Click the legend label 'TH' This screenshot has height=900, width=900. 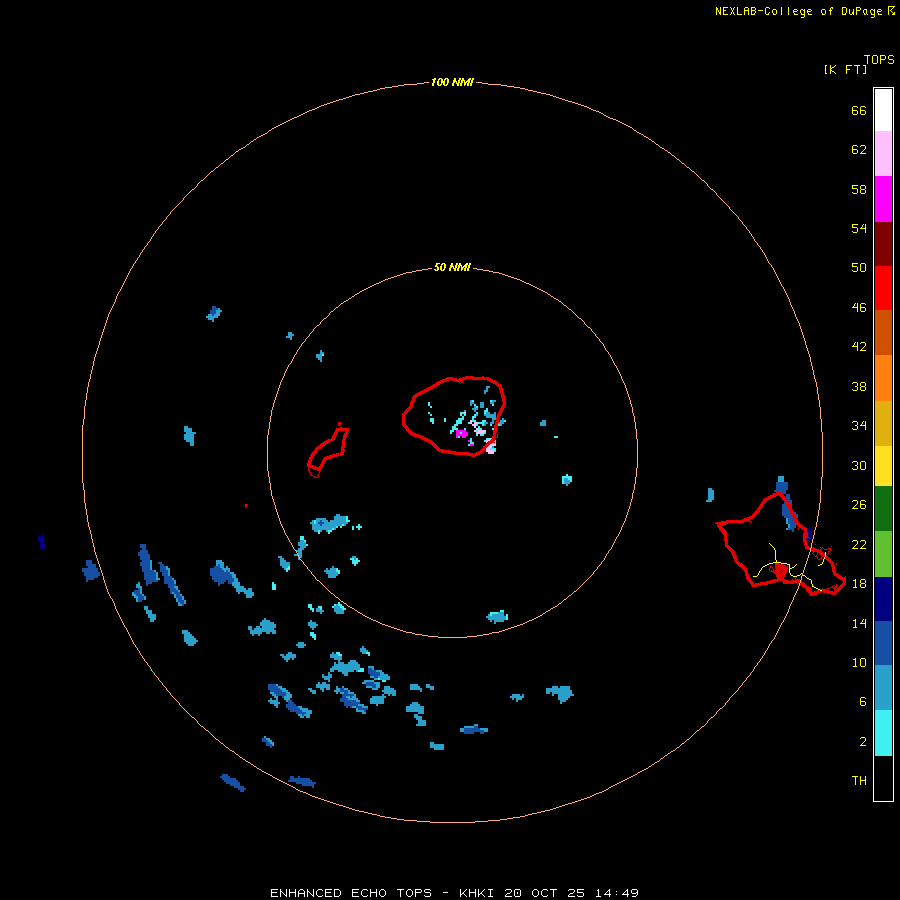[x=859, y=781]
